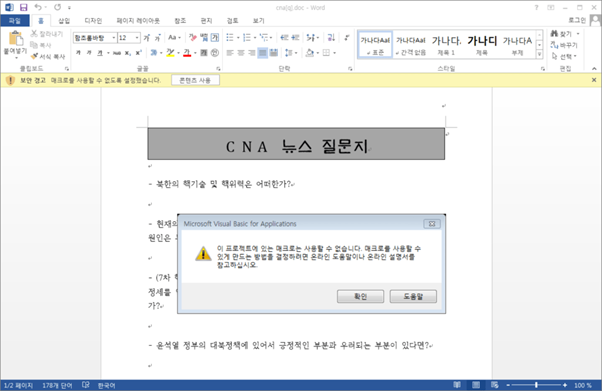
Task: Switch to the 검토 ribbon tab
Action: [232, 20]
